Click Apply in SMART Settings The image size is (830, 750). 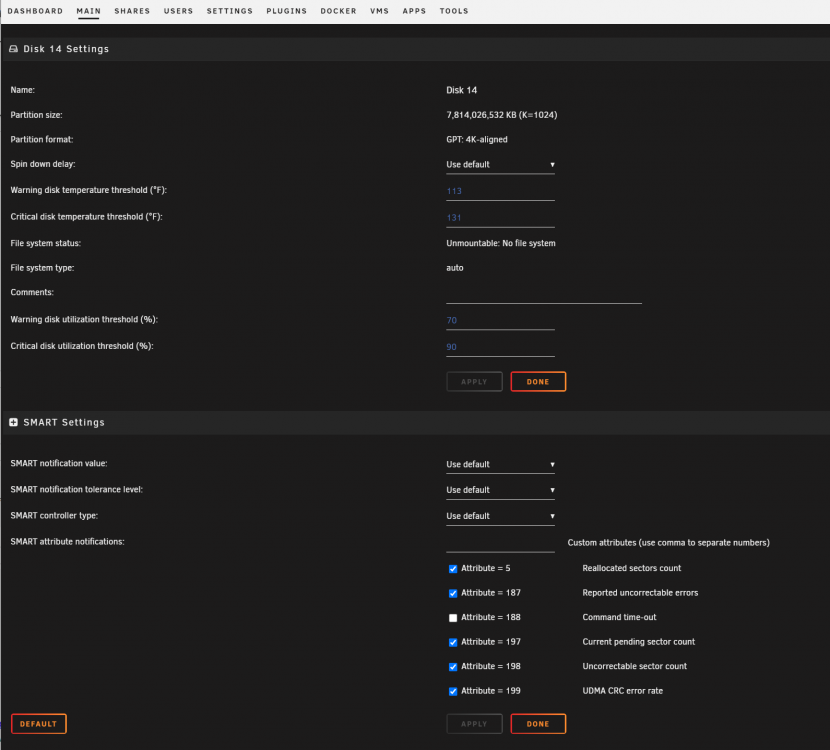[474, 724]
